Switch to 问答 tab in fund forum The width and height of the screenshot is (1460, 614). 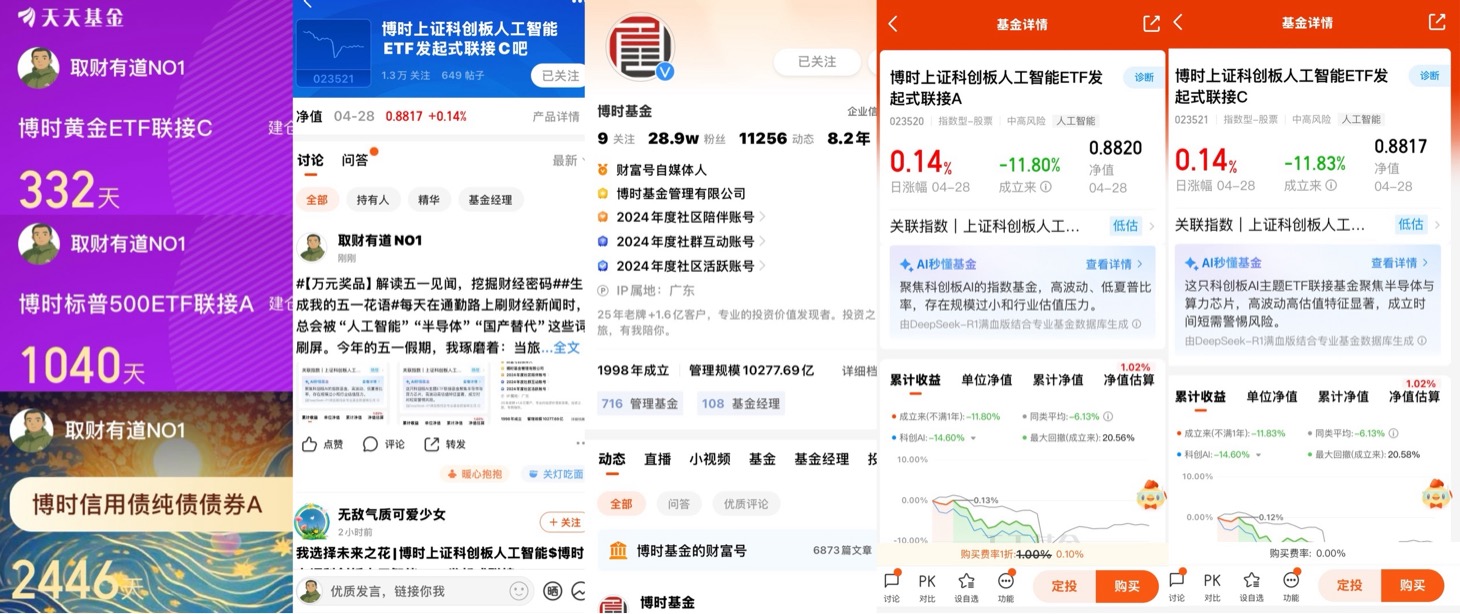click(355, 160)
